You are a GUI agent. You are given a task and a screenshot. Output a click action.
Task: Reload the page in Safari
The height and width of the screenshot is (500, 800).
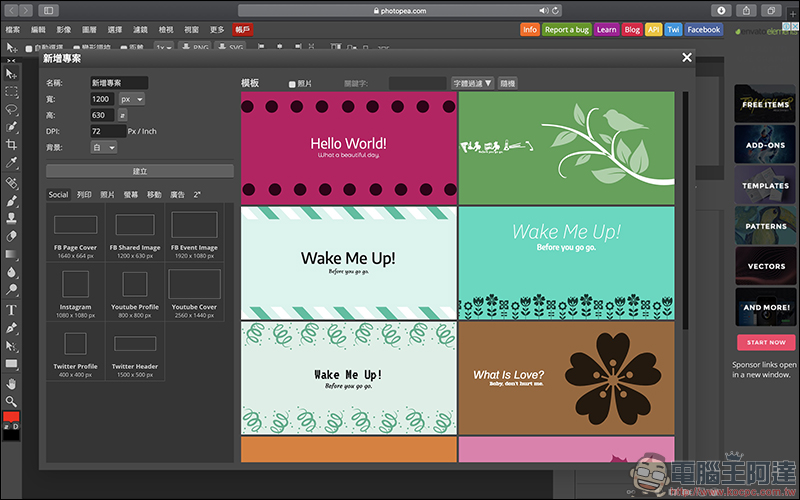coord(555,10)
